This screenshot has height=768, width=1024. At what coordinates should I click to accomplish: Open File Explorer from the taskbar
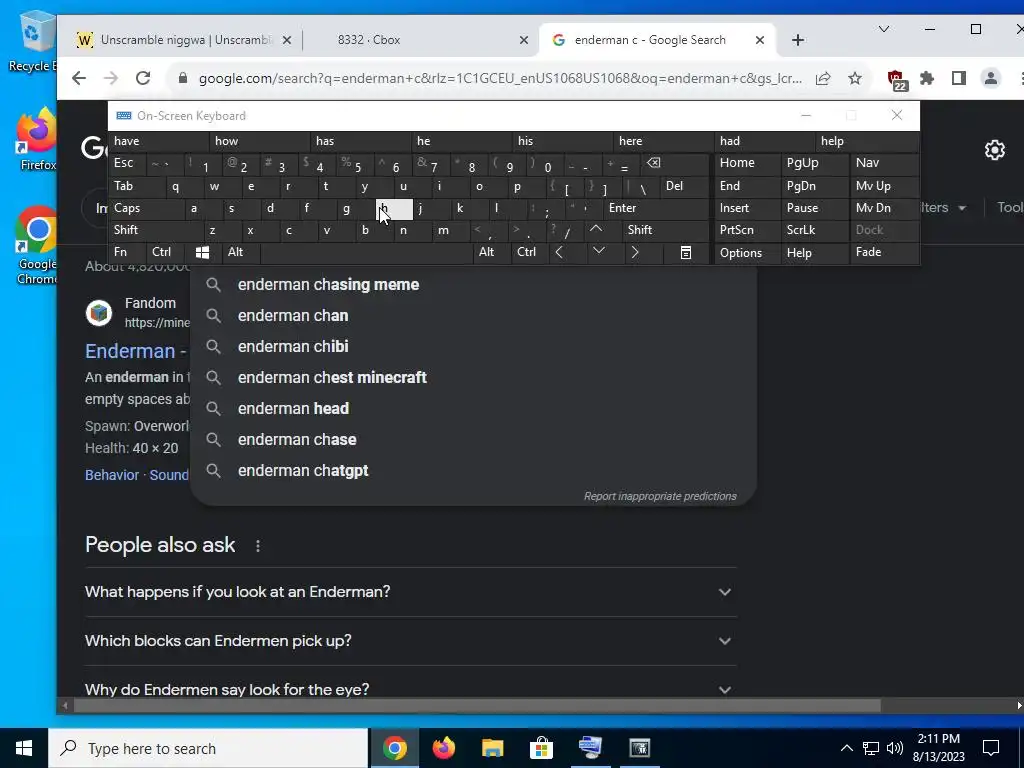click(x=493, y=748)
